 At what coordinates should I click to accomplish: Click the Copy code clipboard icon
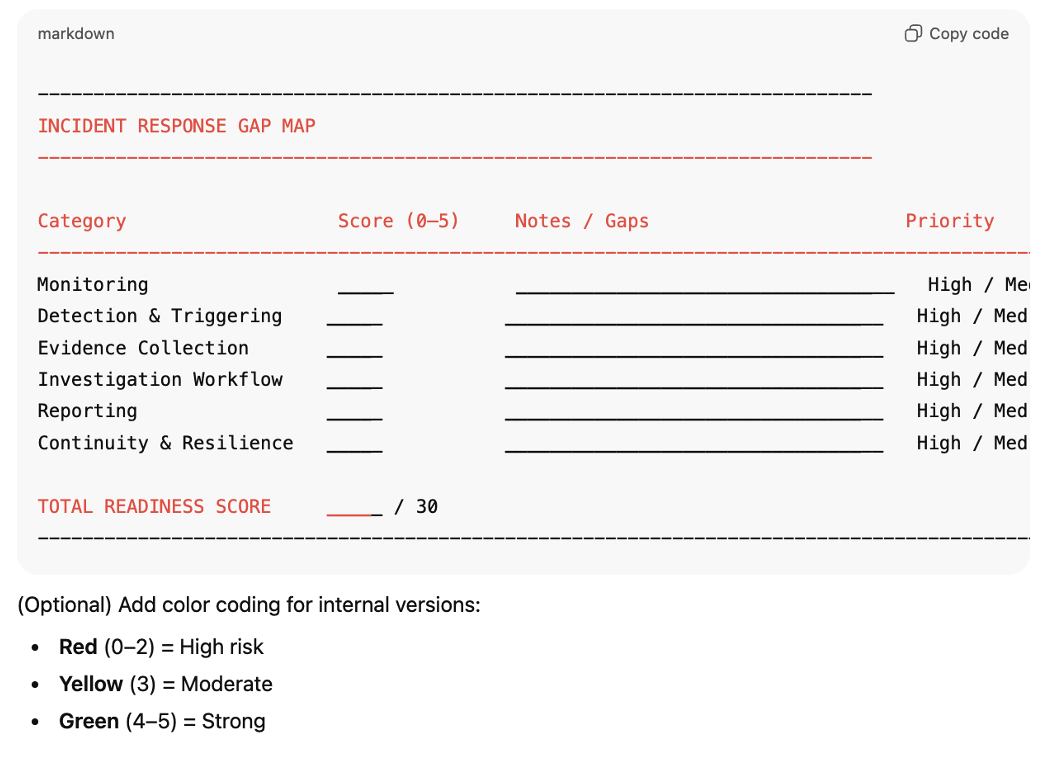(912, 34)
